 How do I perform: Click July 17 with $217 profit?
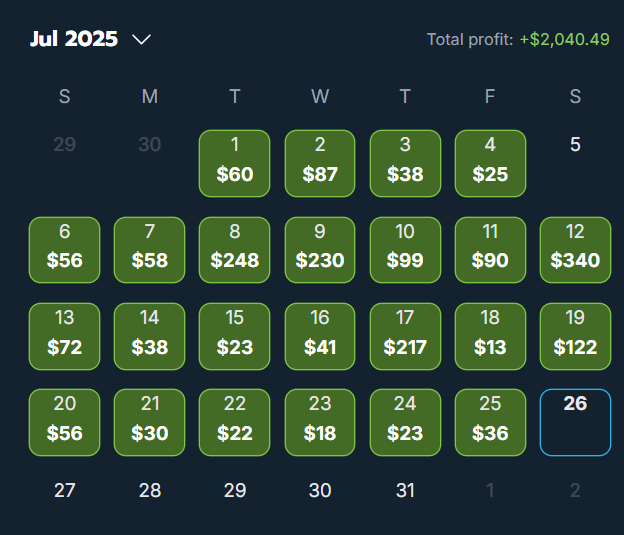click(x=405, y=336)
